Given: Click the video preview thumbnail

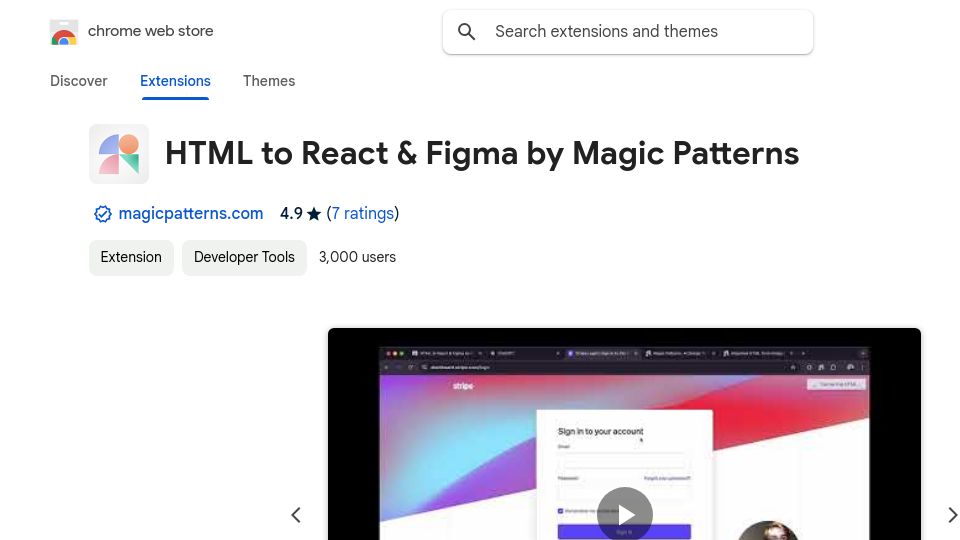Looking at the screenshot, I should pos(624,434).
